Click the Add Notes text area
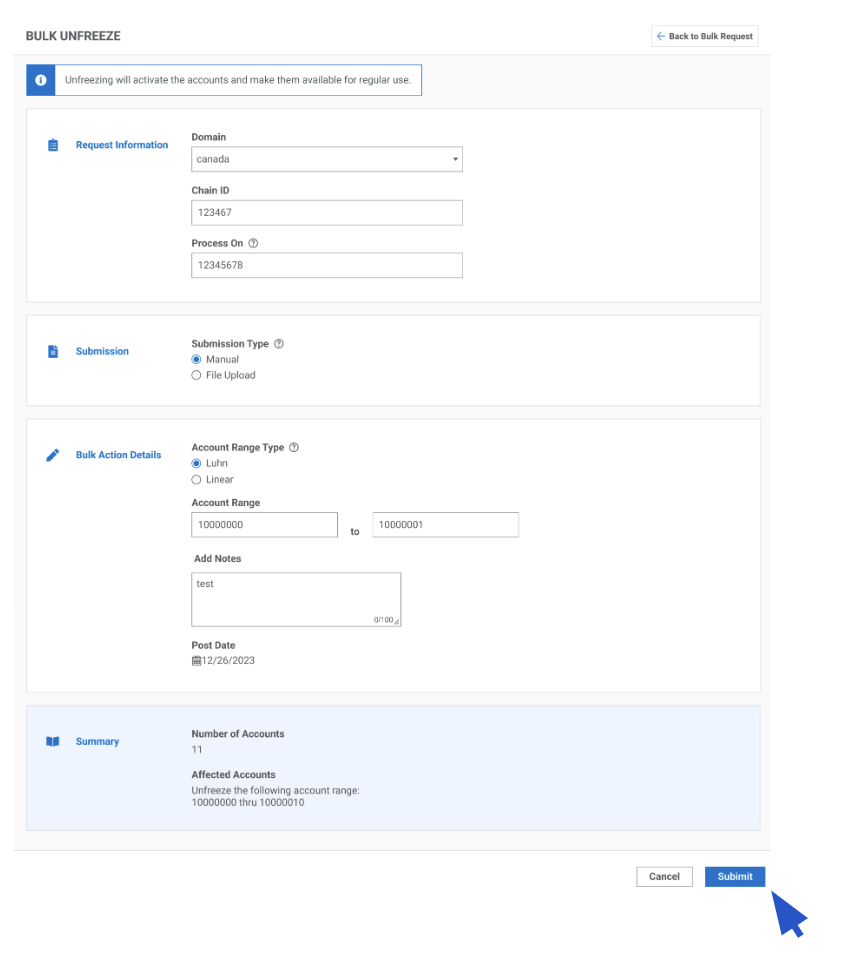This screenshot has width=866, height=964. (296, 599)
